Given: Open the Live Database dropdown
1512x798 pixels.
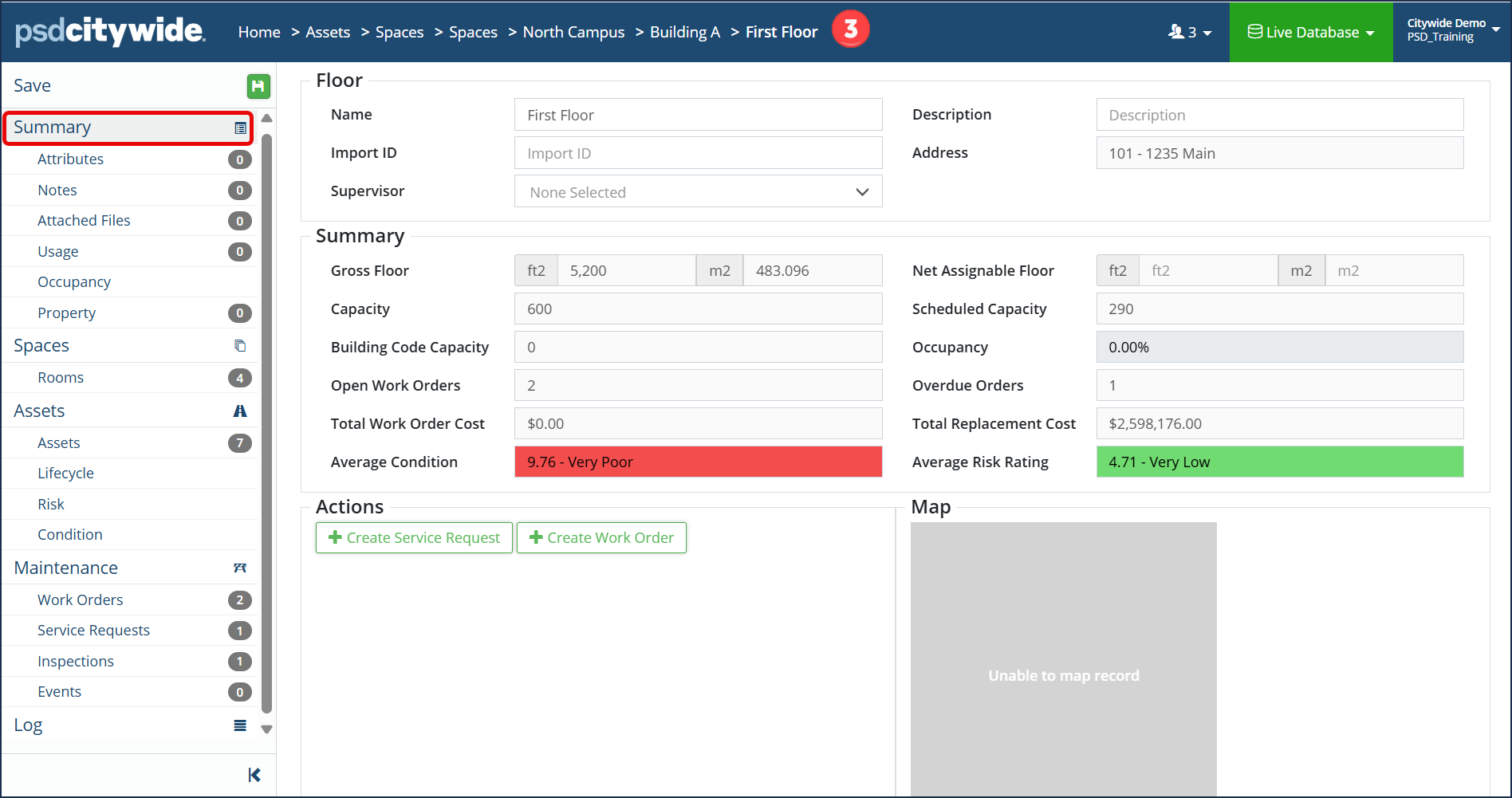Looking at the screenshot, I should click(1311, 32).
